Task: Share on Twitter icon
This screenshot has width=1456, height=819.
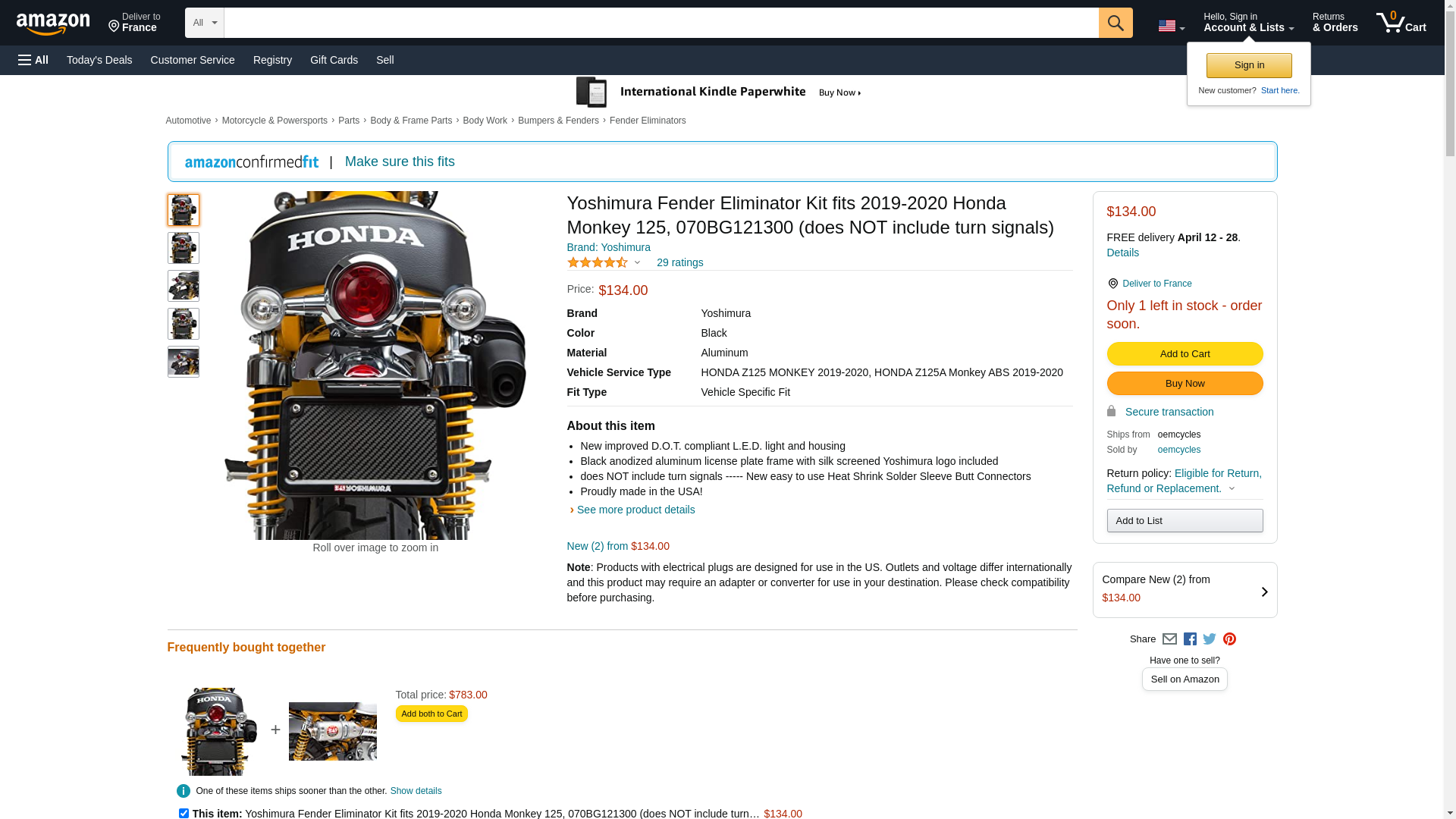Action: tap(1210, 639)
